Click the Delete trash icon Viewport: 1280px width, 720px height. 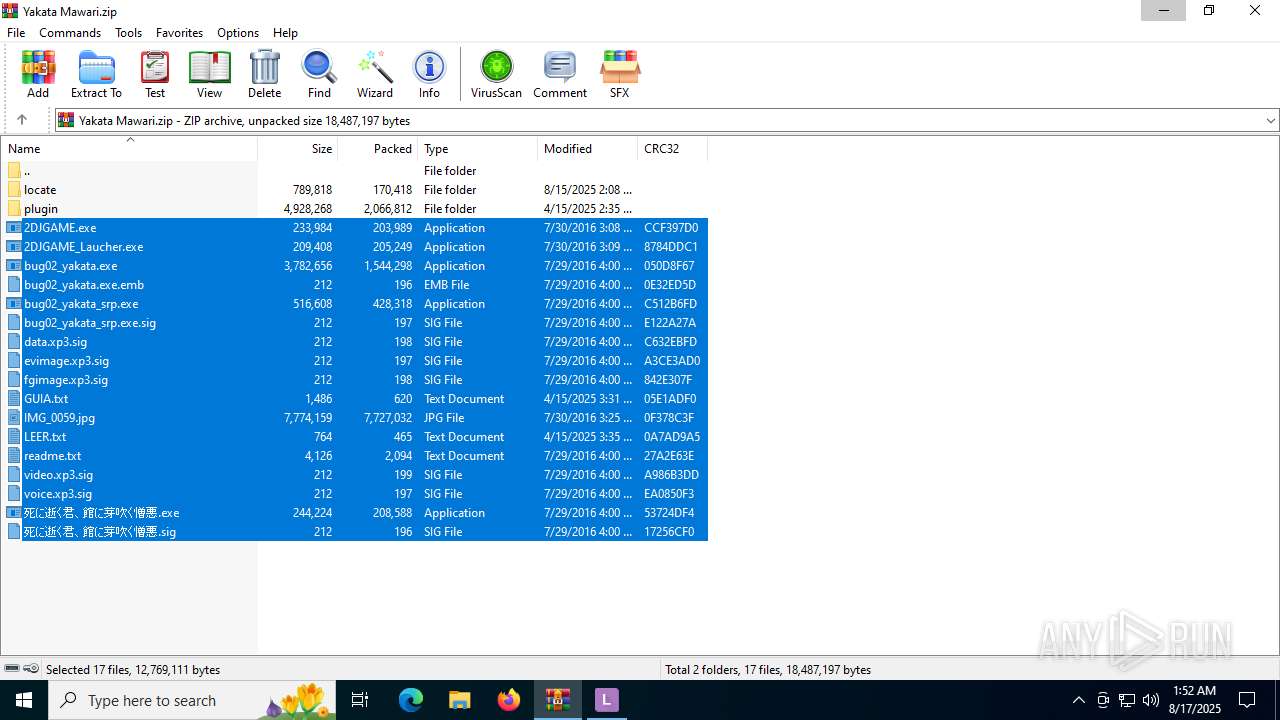264,75
